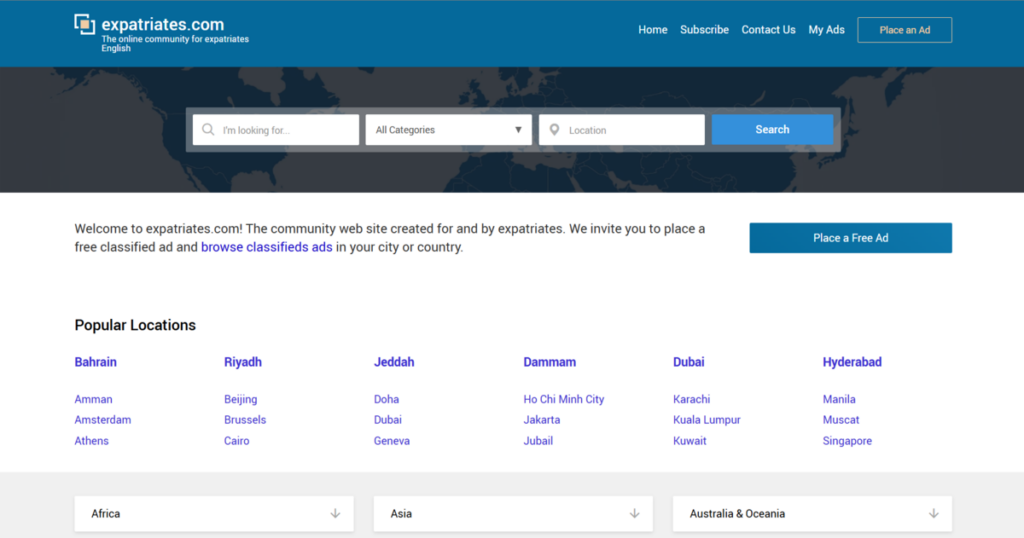Select the Kuwait location link
Screen dimensions: 1024x538
click(690, 441)
